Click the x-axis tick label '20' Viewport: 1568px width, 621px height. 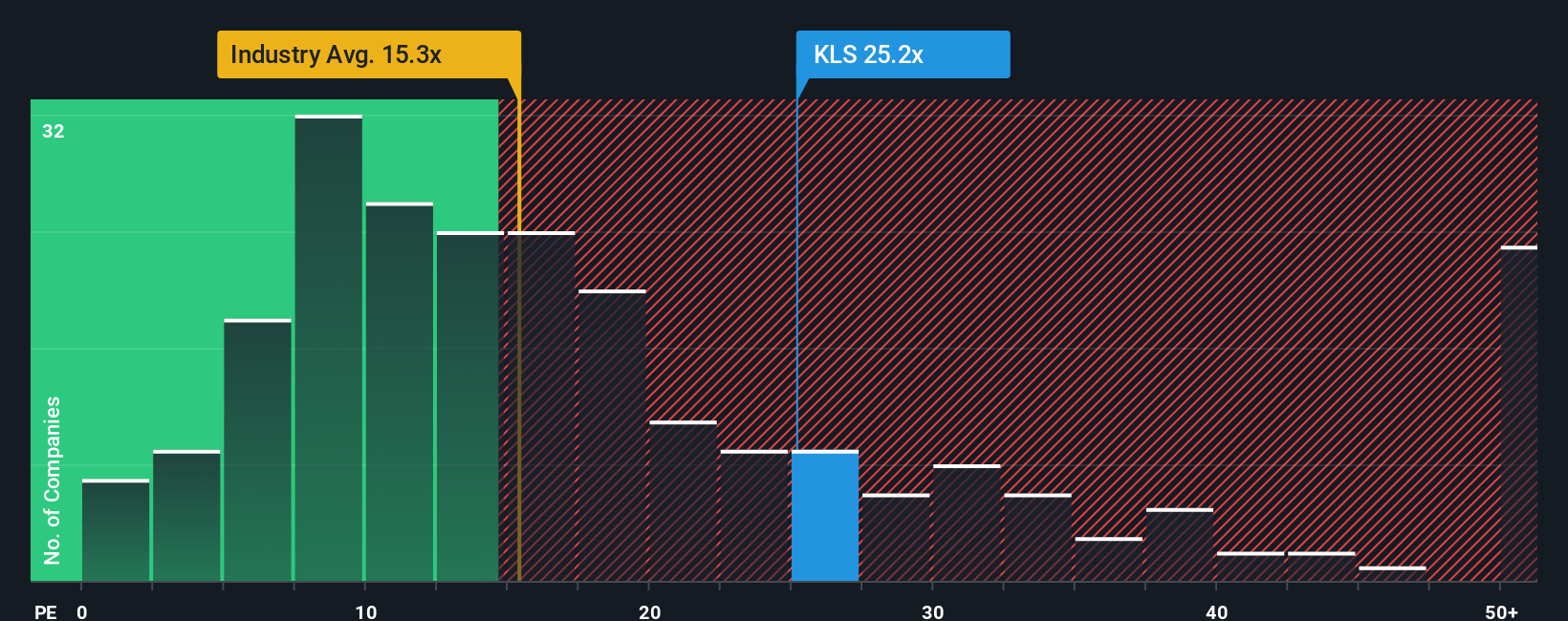pyautogui.click(x=649, y=611)
